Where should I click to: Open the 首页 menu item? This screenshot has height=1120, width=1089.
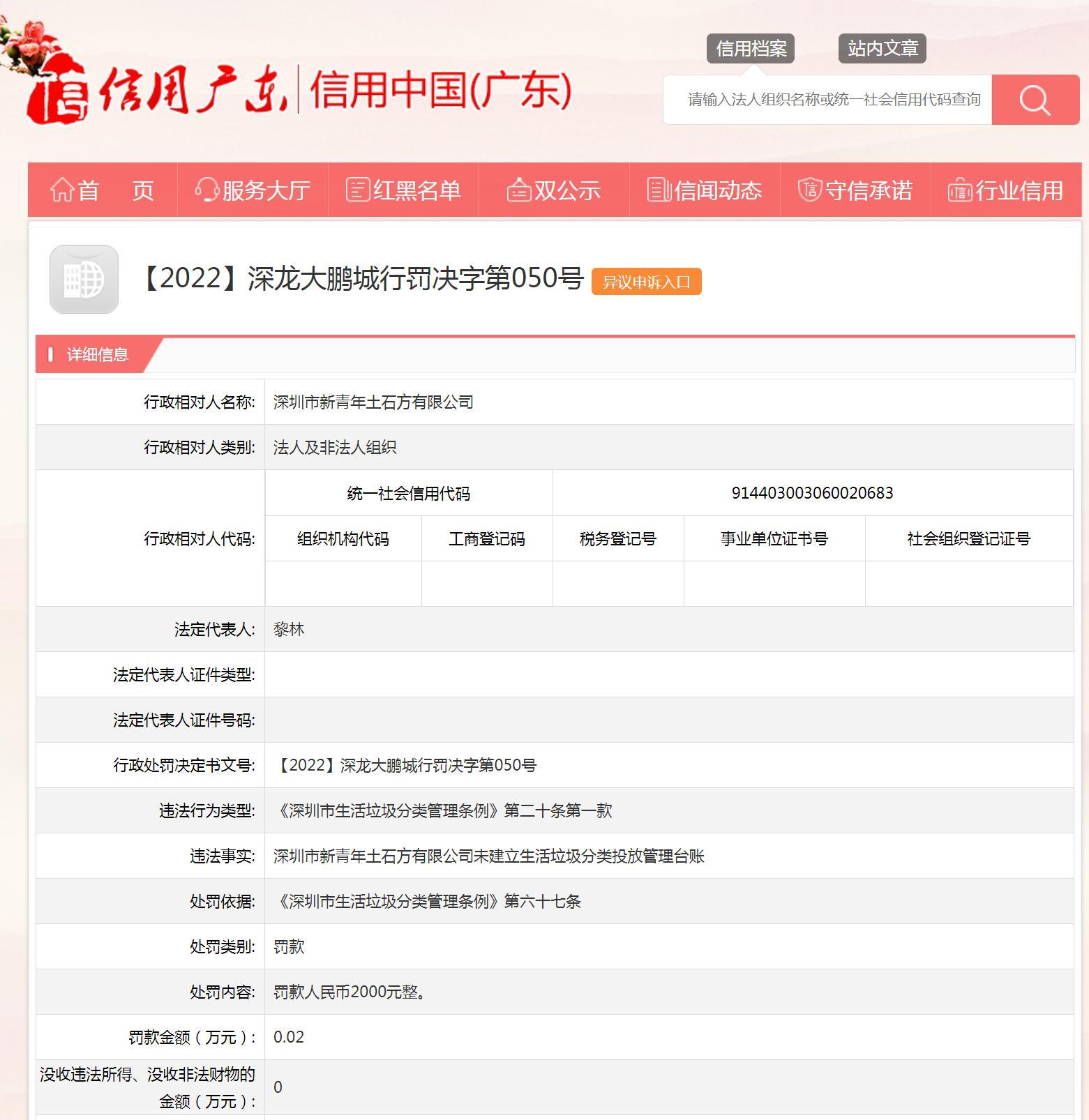tap(103, 190)
